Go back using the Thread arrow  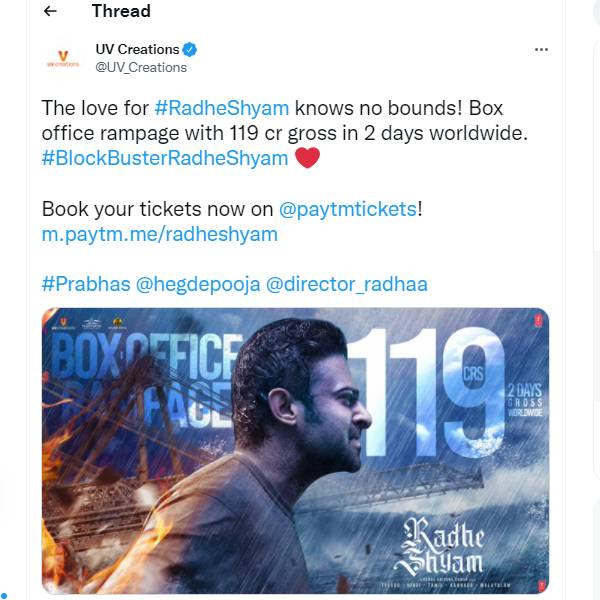click(50, 11)
